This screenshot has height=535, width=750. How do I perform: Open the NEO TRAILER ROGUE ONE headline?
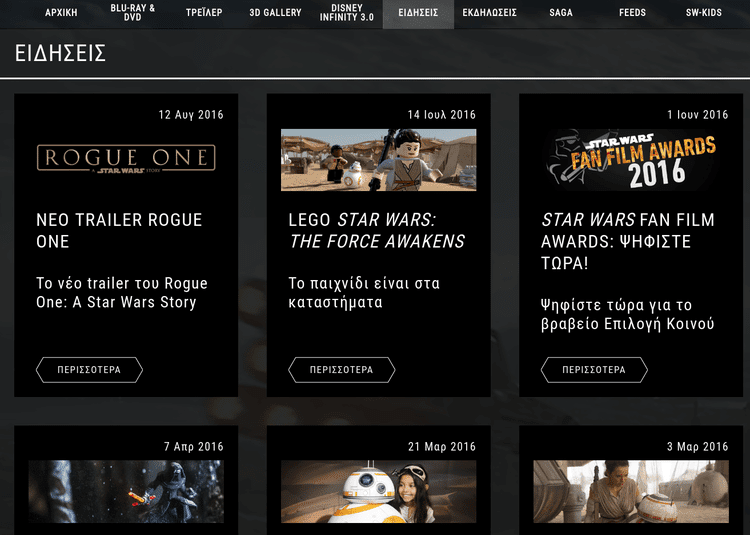coord(119,230)
